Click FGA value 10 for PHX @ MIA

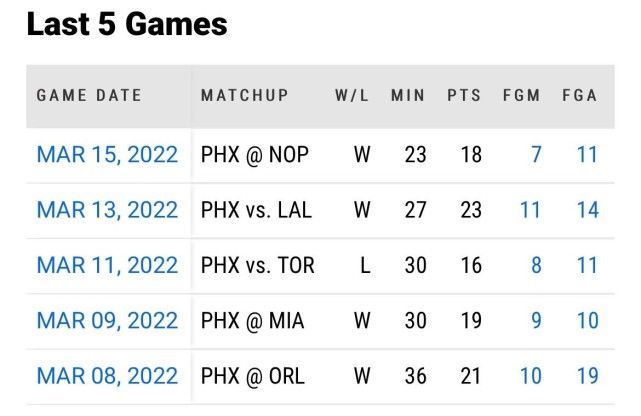pyautogui.click(x=587, y=321)
